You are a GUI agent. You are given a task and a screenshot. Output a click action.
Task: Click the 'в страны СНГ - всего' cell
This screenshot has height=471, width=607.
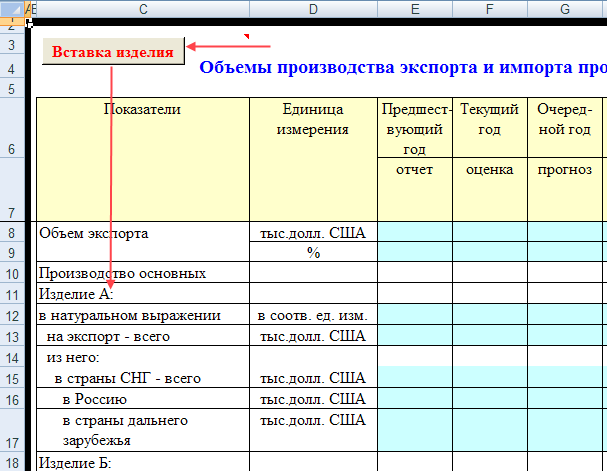coord(143,377)
